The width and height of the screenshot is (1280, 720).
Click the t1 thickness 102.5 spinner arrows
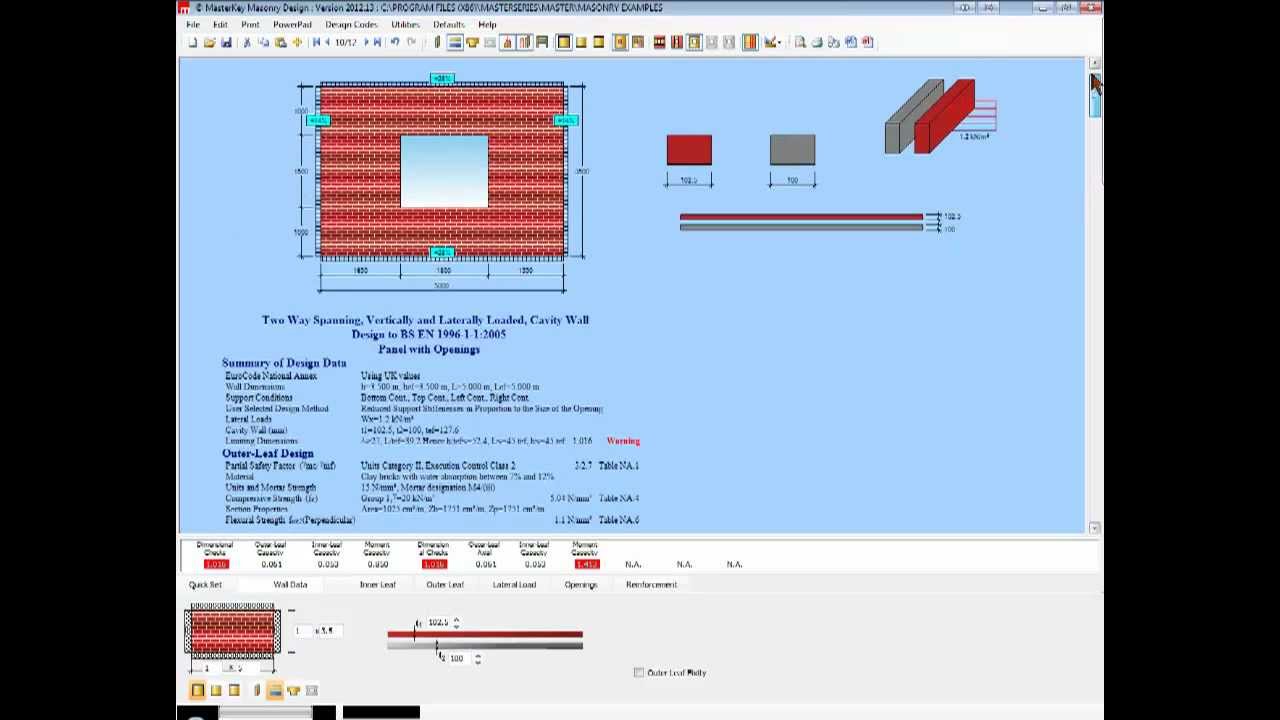tap(456, 622)
